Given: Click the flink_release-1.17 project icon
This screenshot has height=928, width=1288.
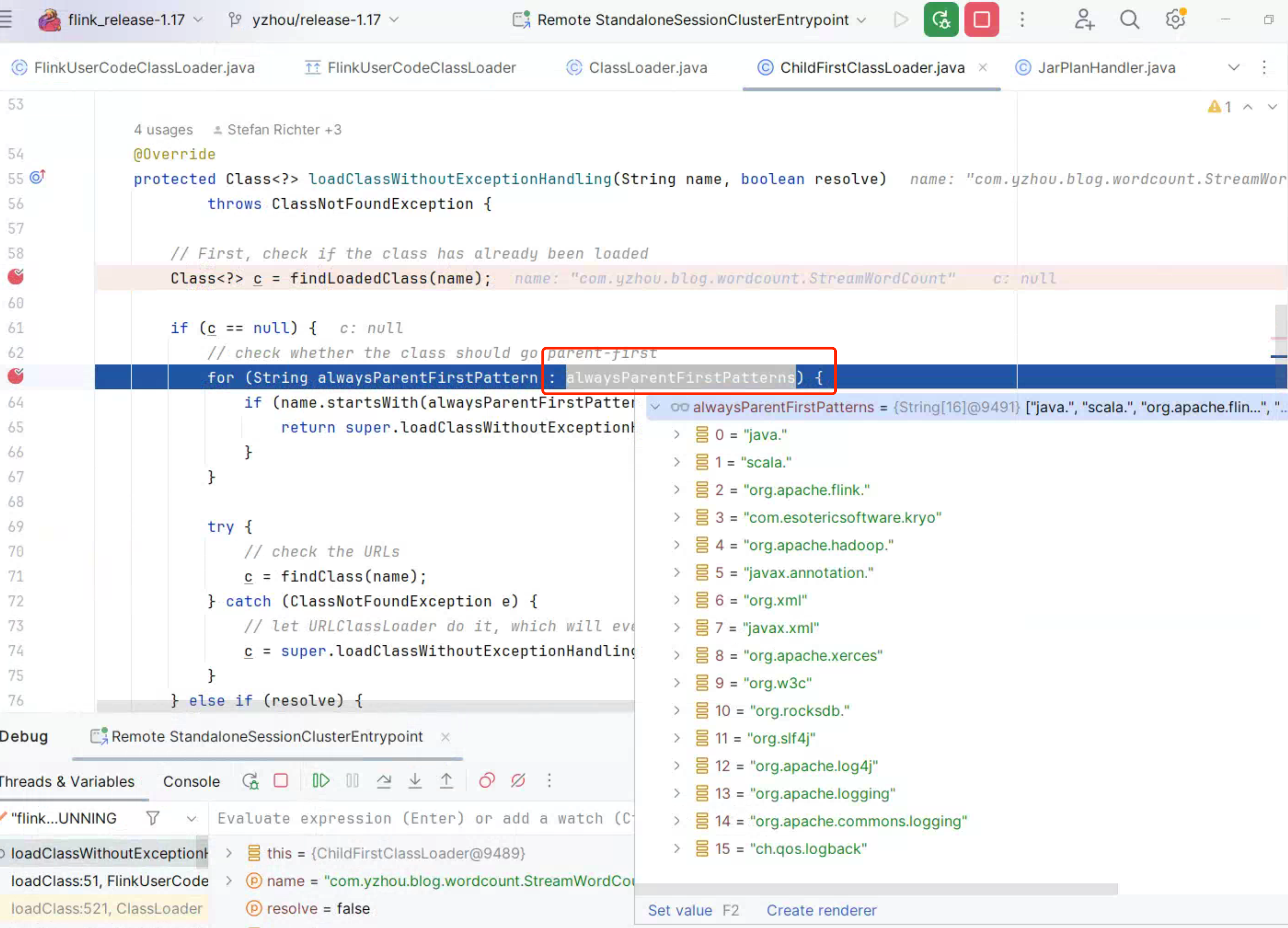Looking at the screenshot, I should click(x=49, y=20).
